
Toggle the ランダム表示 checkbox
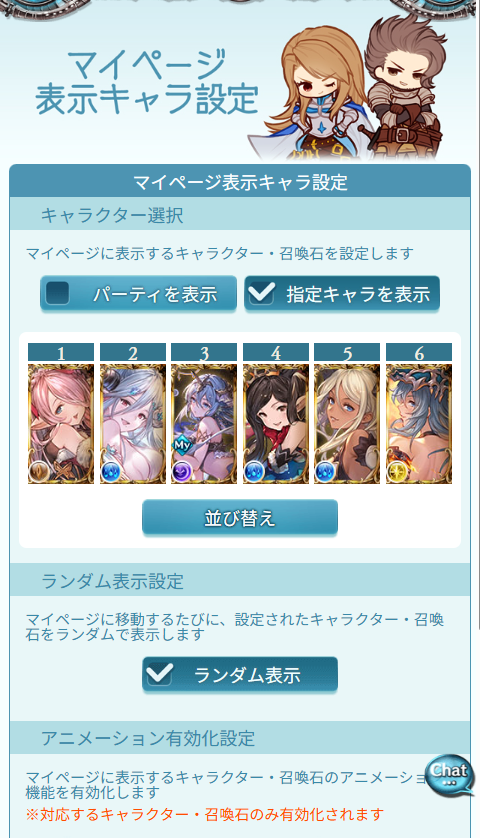pyautogui.click(x=159, y=674)
